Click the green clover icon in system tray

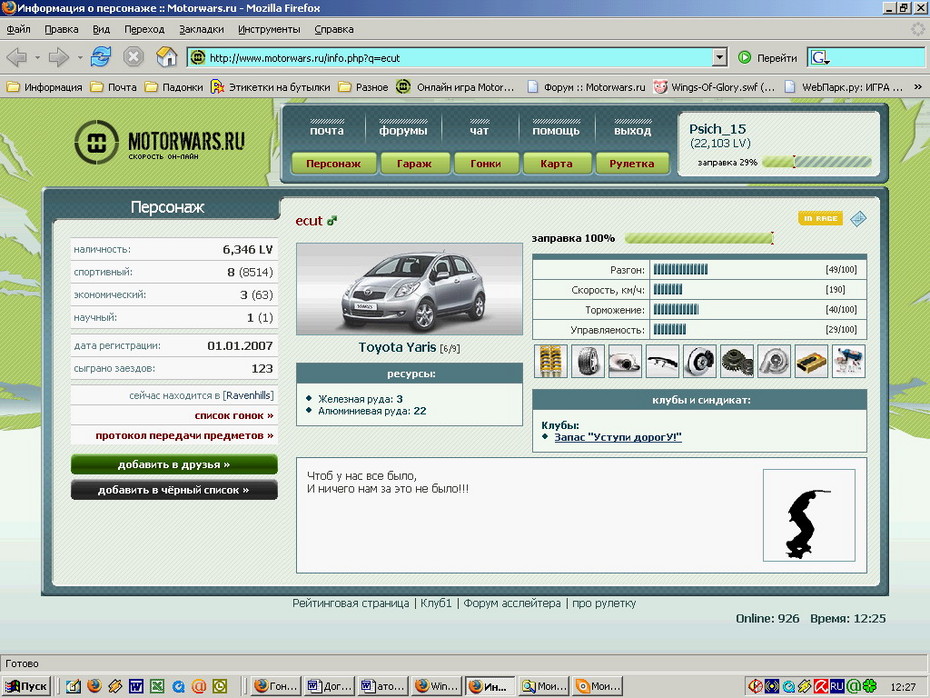click(870, 687)
